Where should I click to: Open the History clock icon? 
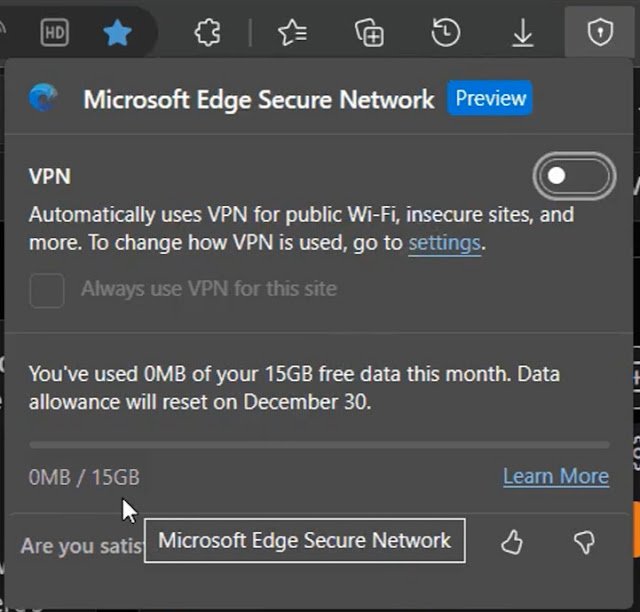(446, 33)
